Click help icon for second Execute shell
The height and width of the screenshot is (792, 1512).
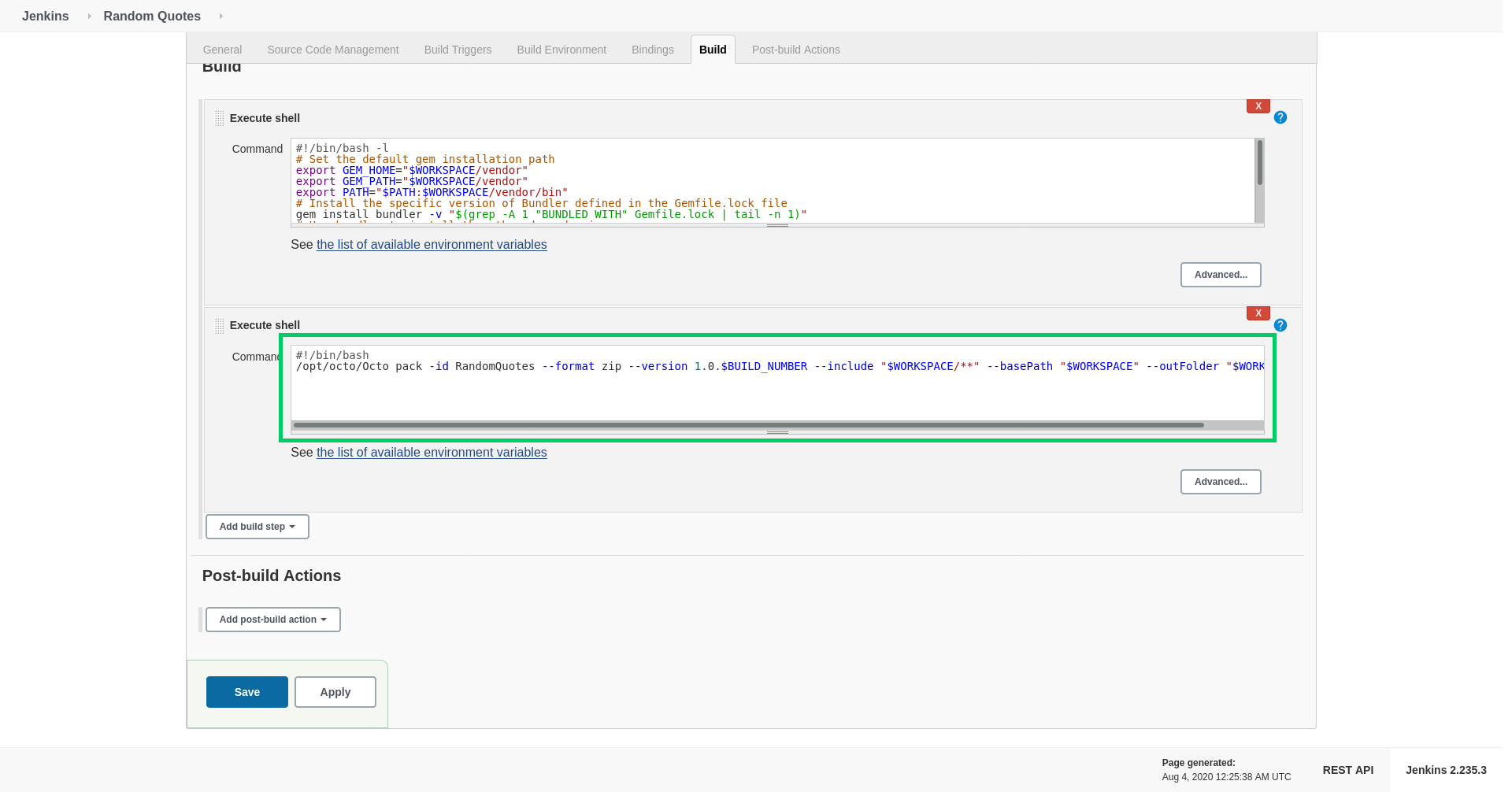tap(1280, 325)
